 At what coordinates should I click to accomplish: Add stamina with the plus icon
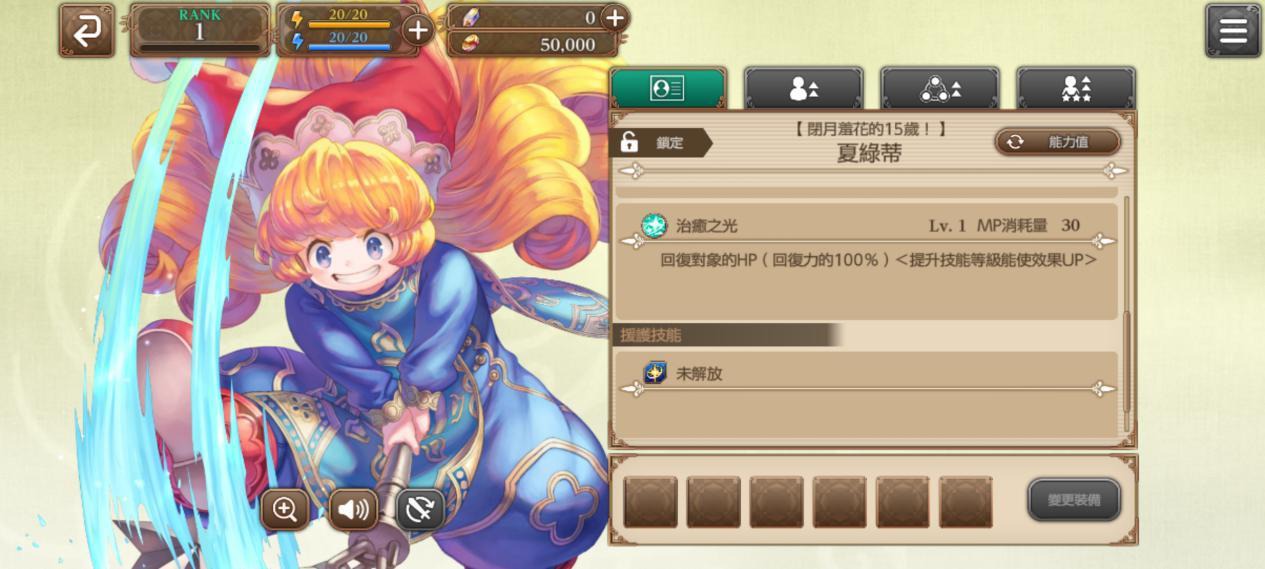(418, 30)
